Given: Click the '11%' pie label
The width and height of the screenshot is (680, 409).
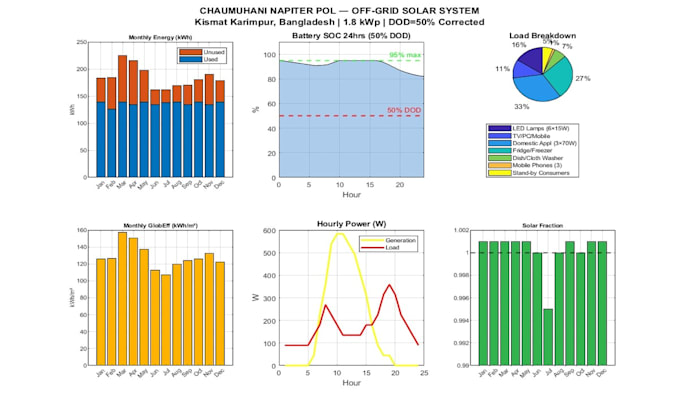Looking at the screenshot, I should (x=503, y=69).
